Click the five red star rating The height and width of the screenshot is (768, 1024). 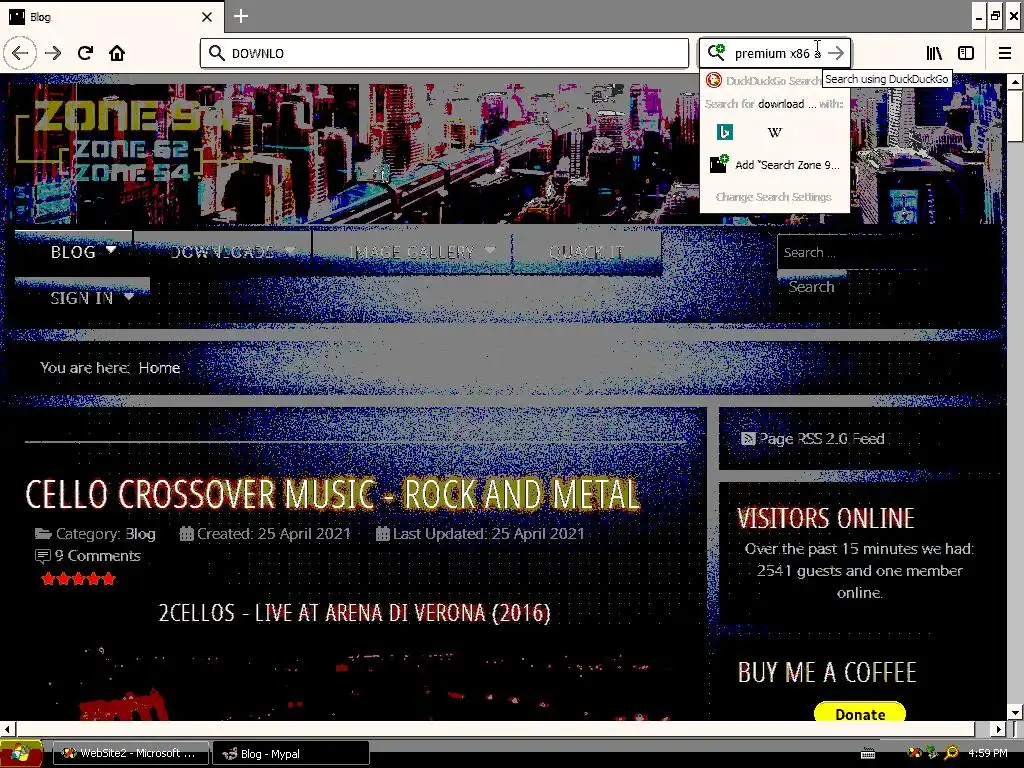tap(78, 579)
